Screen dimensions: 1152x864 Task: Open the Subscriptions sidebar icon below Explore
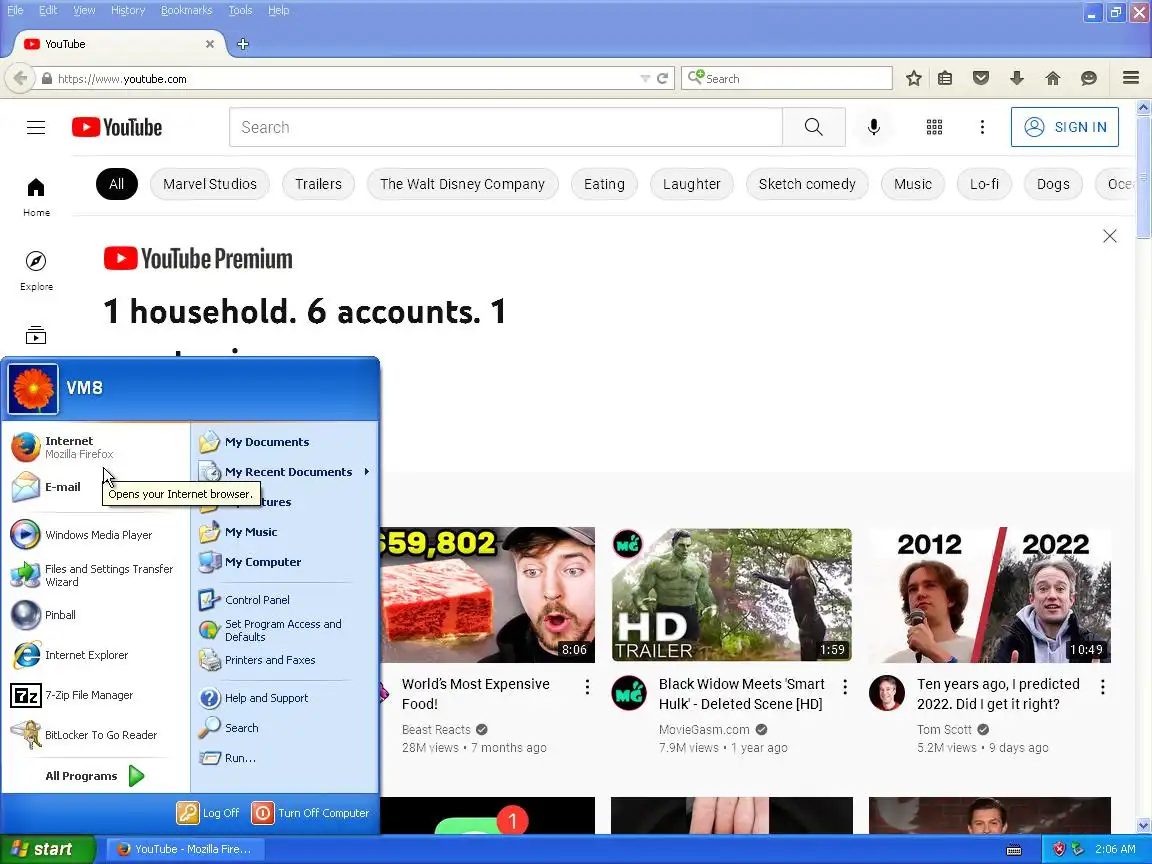click(x=36, y=335)
